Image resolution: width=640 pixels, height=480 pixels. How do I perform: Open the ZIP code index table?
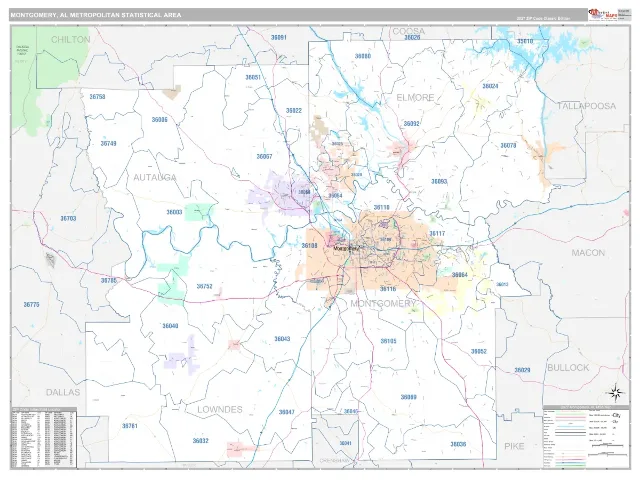[43, 437]
